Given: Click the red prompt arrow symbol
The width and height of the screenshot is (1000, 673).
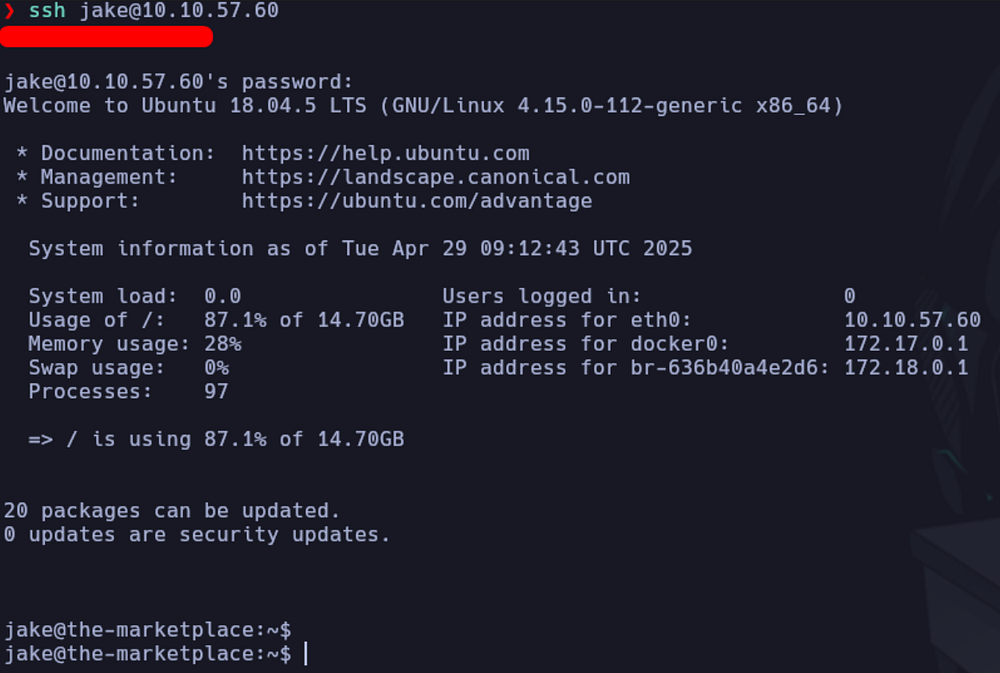Looking at the screenshot, I should 9,11.
